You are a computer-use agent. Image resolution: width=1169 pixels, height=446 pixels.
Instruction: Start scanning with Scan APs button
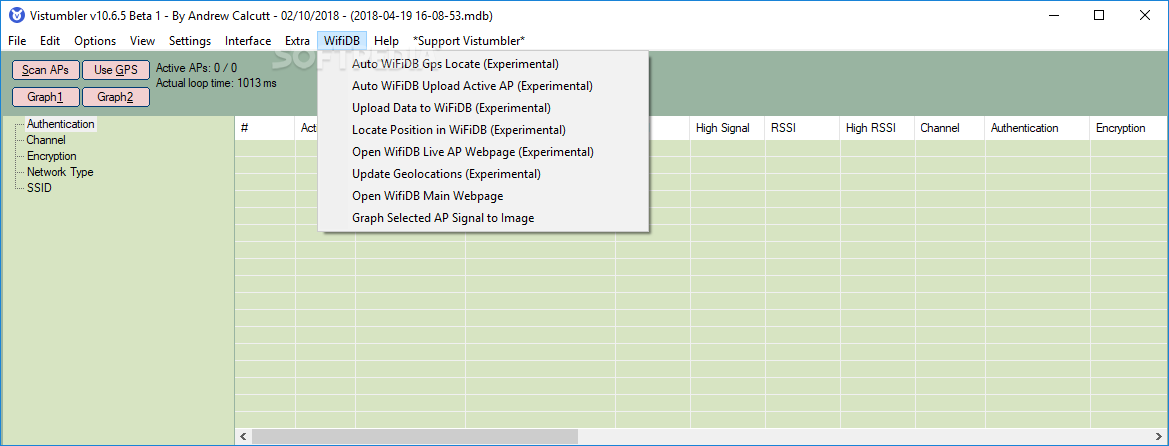point(45,70)
